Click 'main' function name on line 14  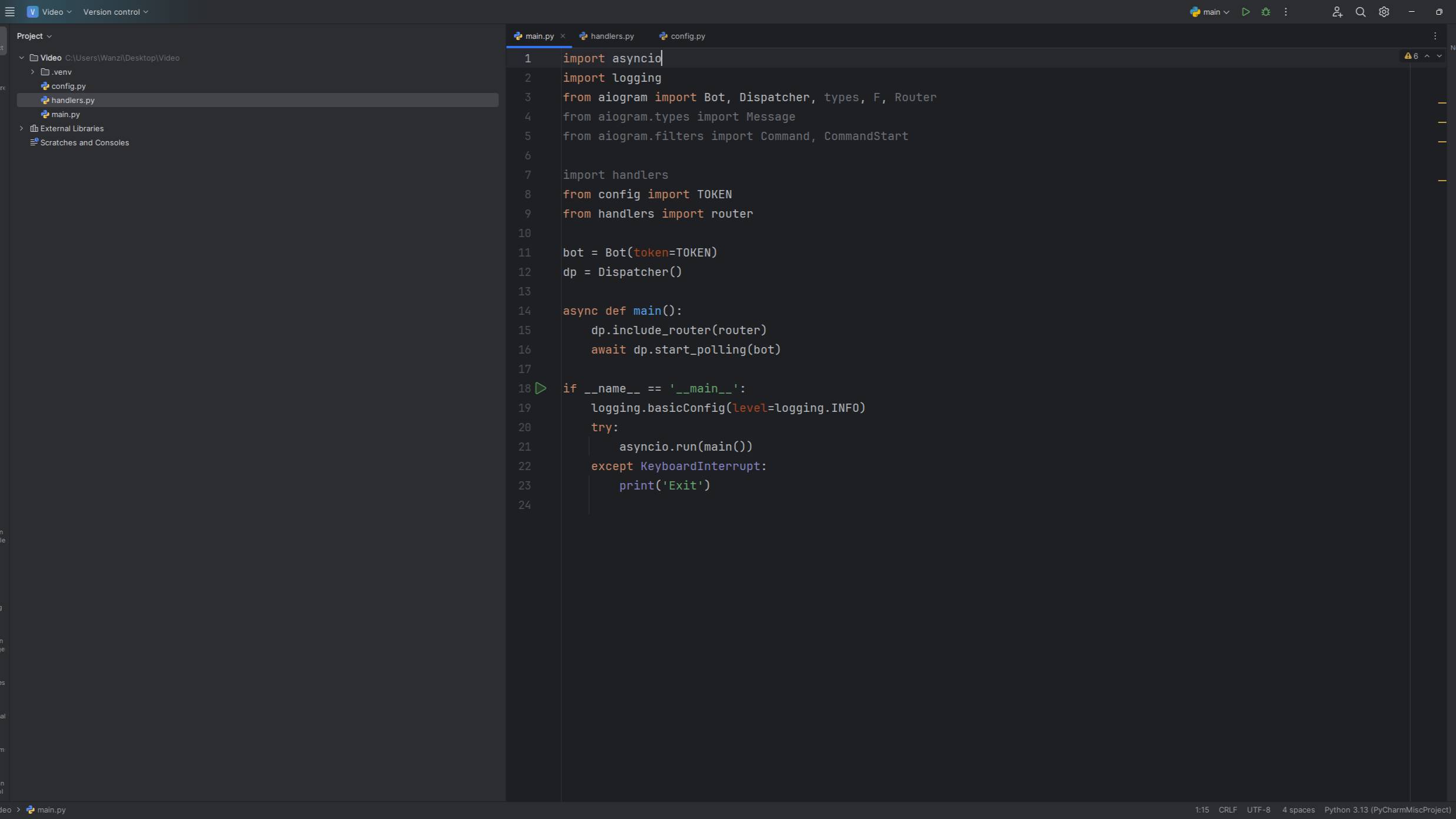(647, 311)
